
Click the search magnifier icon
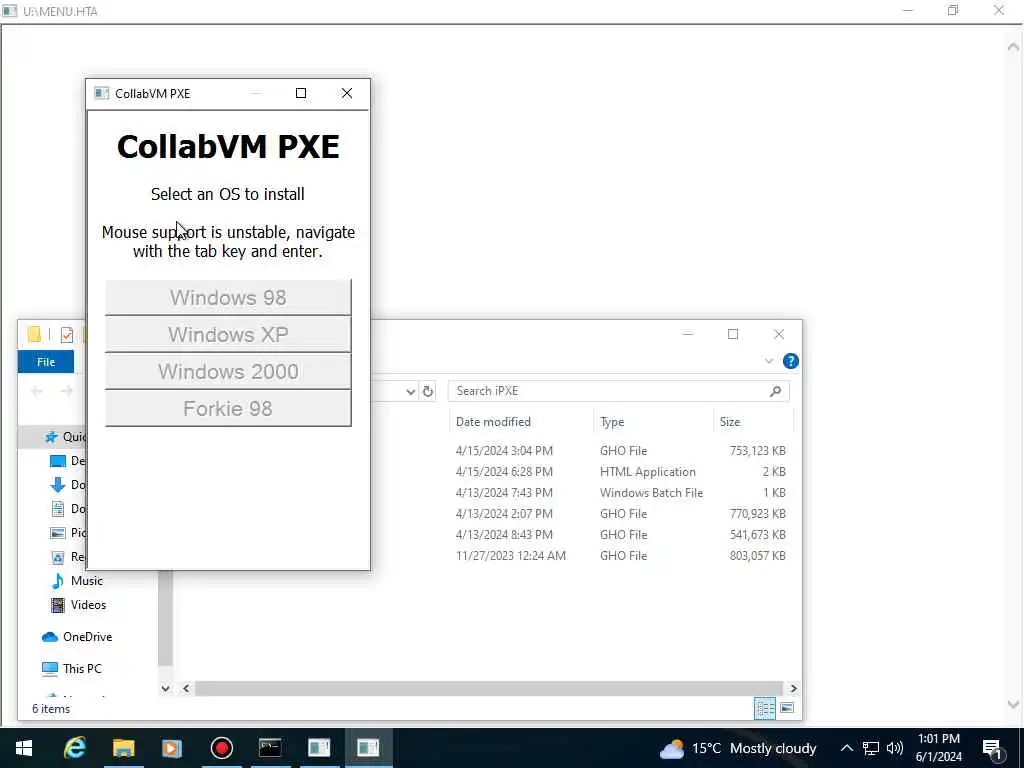[775, 391]
